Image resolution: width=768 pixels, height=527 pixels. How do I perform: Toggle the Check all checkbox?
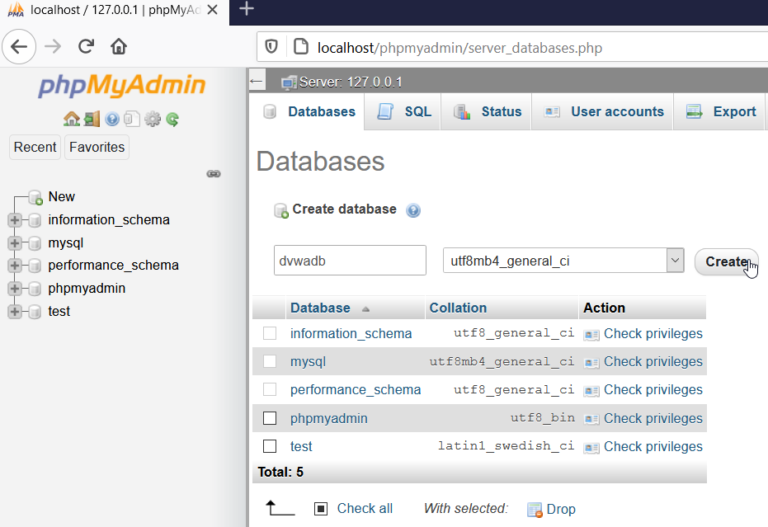point(321,509)
